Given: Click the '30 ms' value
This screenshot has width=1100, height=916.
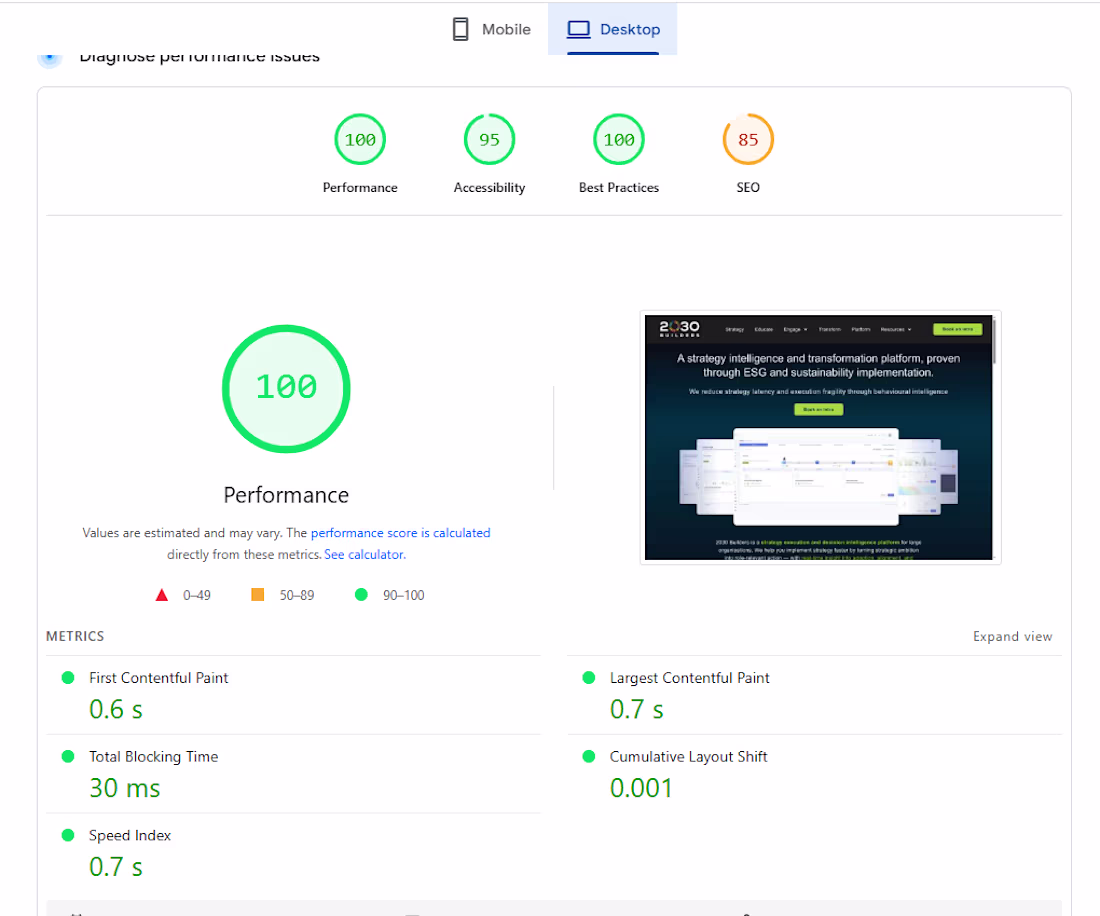Looking at the screenshot, I should [x=125, y=788].
